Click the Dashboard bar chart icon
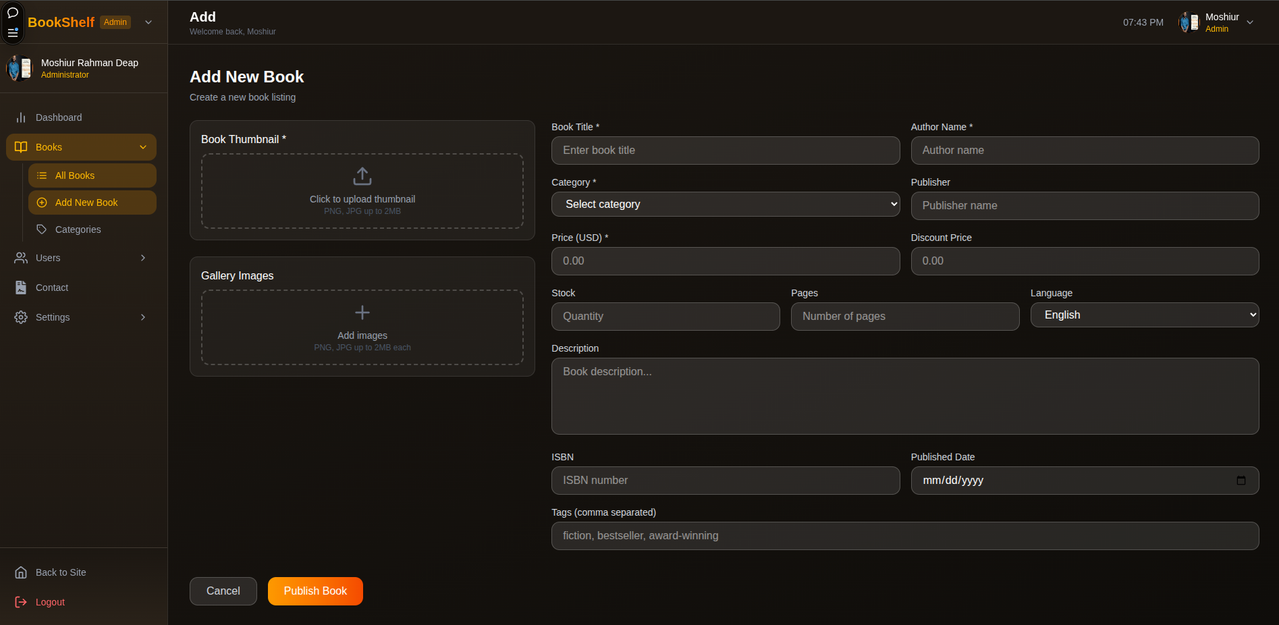This screenshot has height=625, width=1279. [21, 117]
